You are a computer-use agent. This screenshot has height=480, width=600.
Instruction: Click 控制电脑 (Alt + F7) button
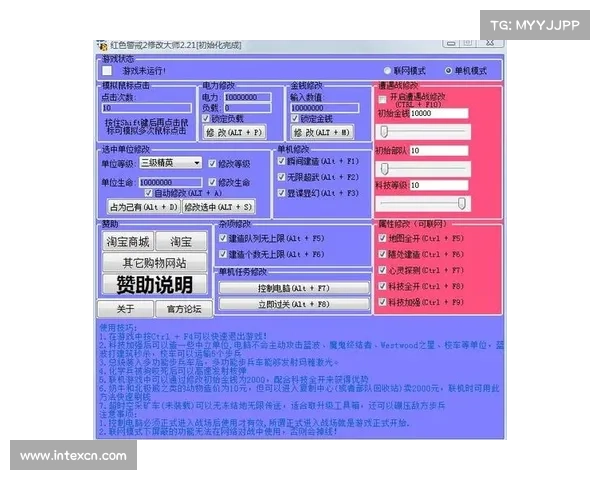coord(294,288)
